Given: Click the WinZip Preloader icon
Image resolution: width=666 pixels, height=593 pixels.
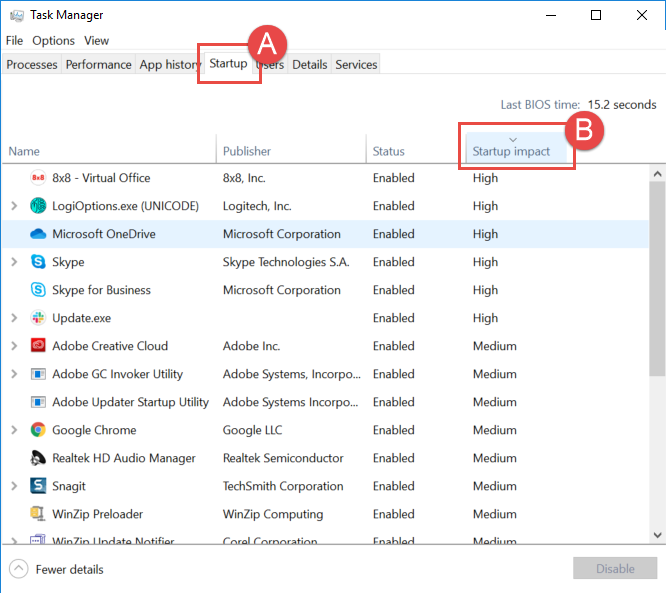Looking at the screenshot, I should (38, 514).
